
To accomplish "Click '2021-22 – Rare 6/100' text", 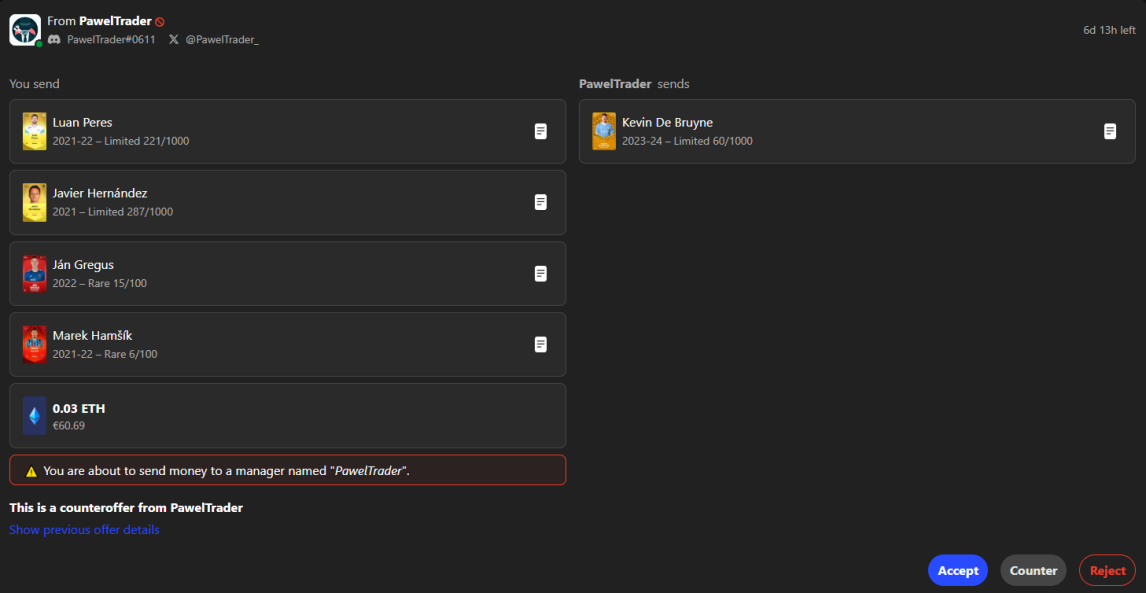I will pyautogui.click(x=105, y=353).
